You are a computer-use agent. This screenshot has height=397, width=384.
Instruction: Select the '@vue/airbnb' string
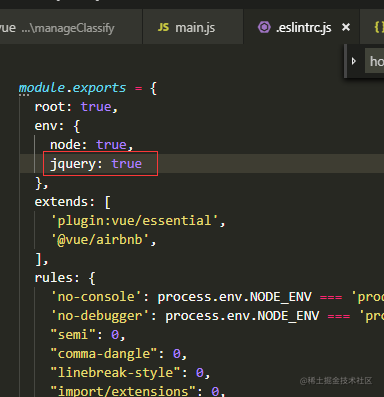100,240
